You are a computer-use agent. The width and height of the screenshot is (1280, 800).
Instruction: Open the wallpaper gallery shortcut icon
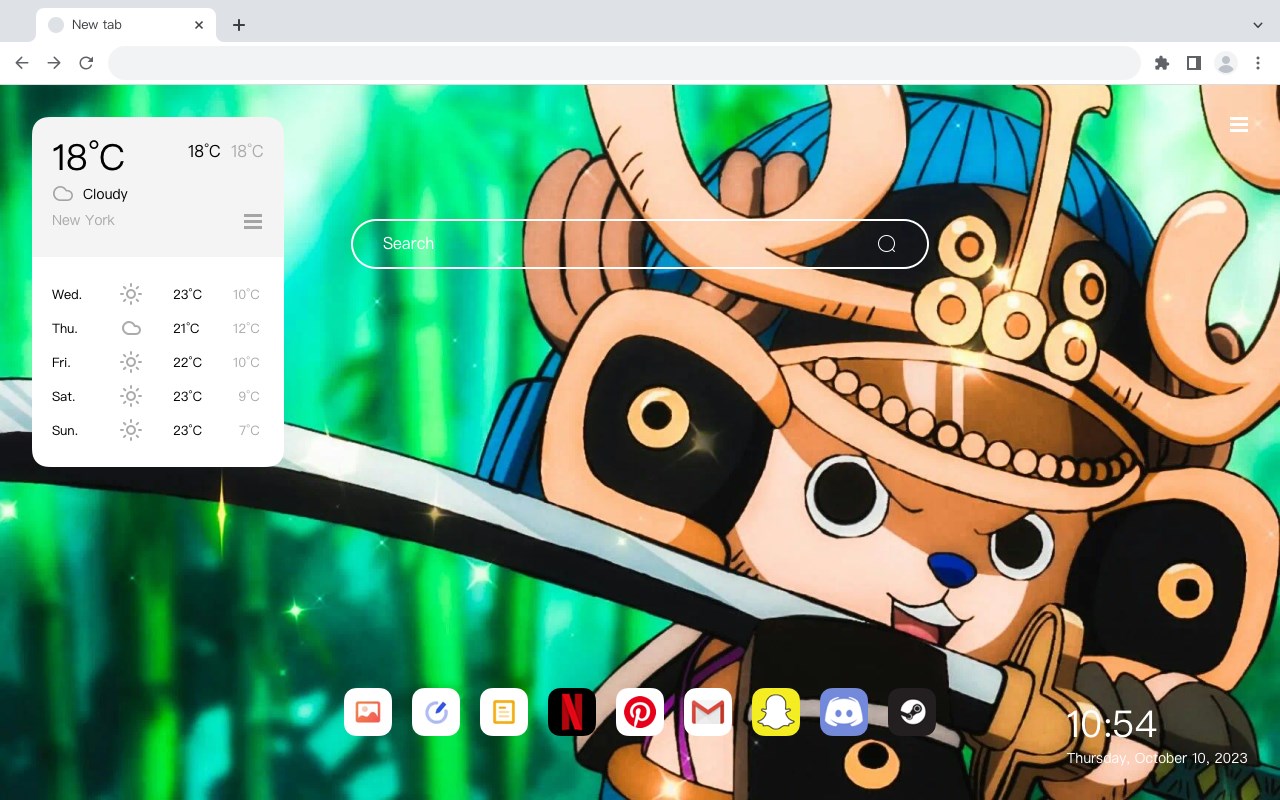pyautogui.click(x=368, y=712)
